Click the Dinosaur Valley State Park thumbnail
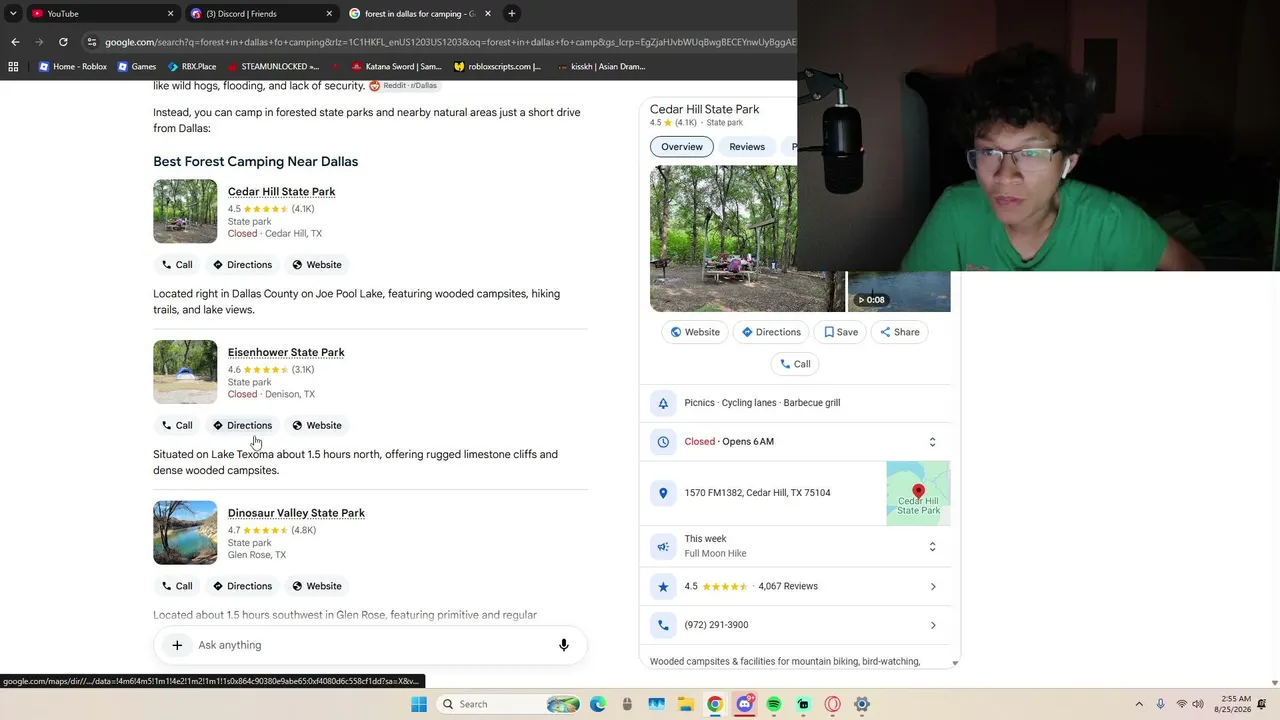 (185, 532)
